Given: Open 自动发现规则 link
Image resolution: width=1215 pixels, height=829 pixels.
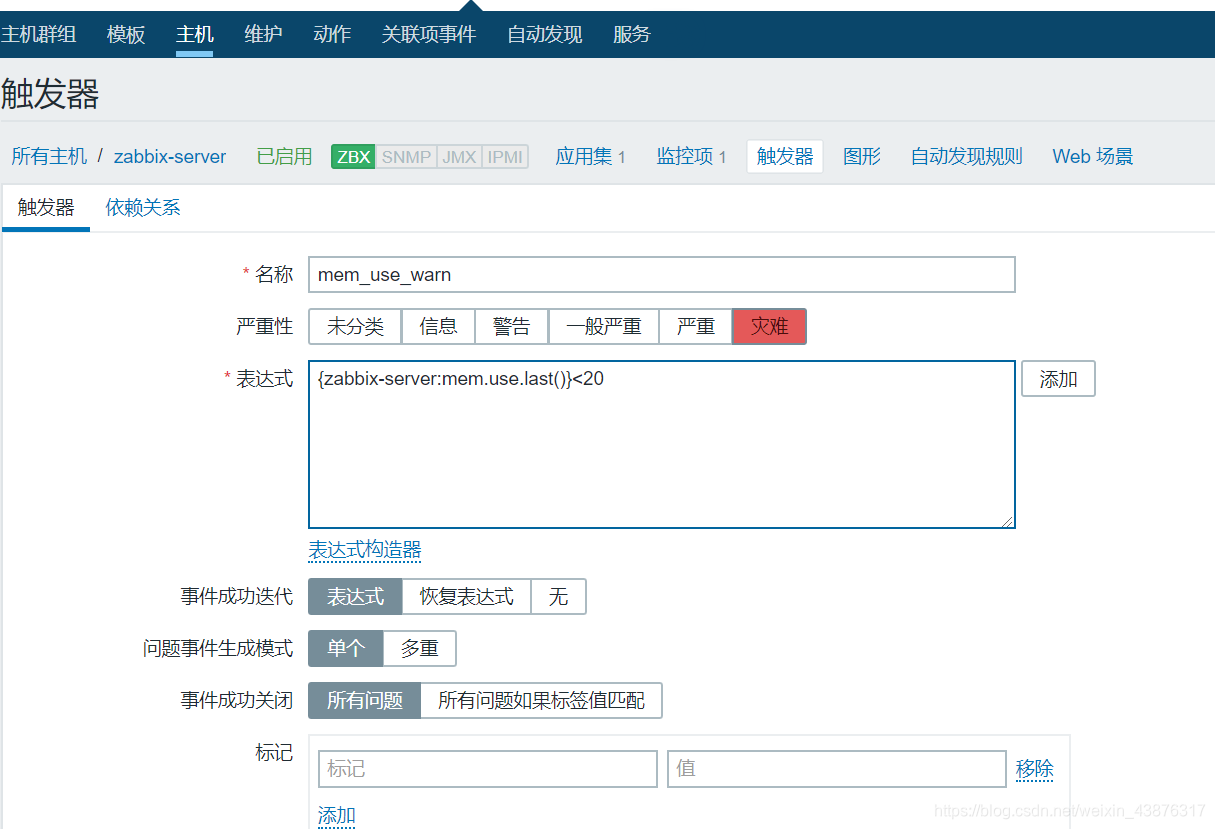Looking at the screenshot, I should coord(966,156).
